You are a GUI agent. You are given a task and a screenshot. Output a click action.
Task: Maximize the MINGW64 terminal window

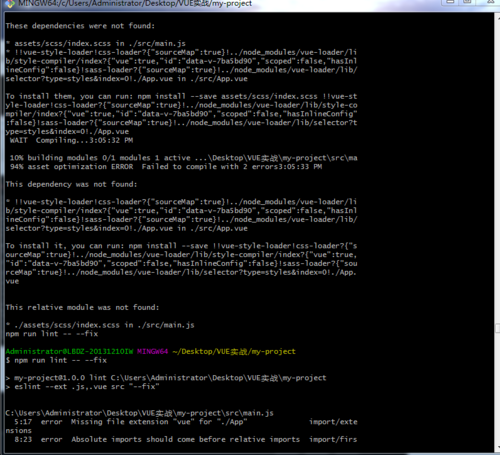pyautogui.click(x=468, y=2)
